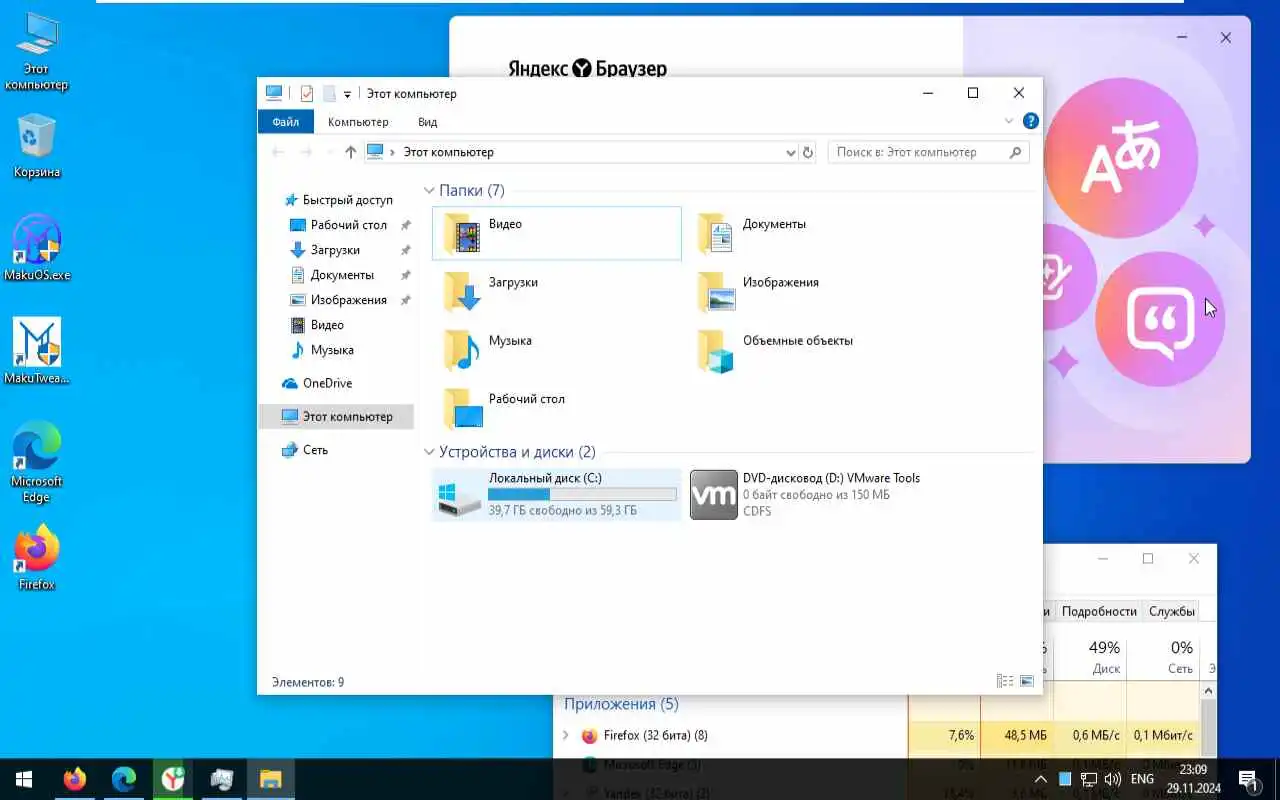1280x800 pixels.
Task: Click the Yandex Browser taskbar icon
Action: point(173,779)
